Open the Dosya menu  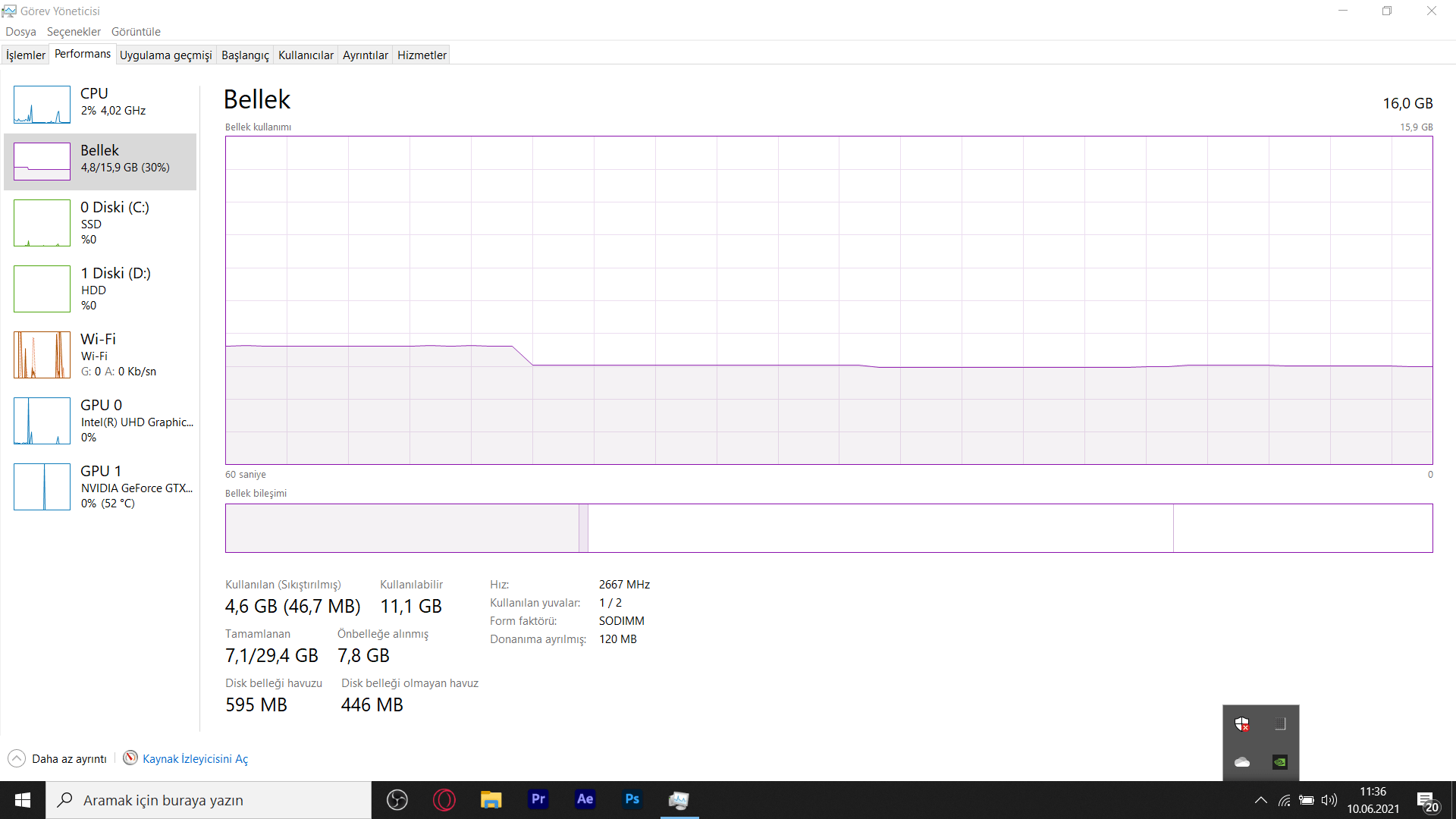(20, 31)
